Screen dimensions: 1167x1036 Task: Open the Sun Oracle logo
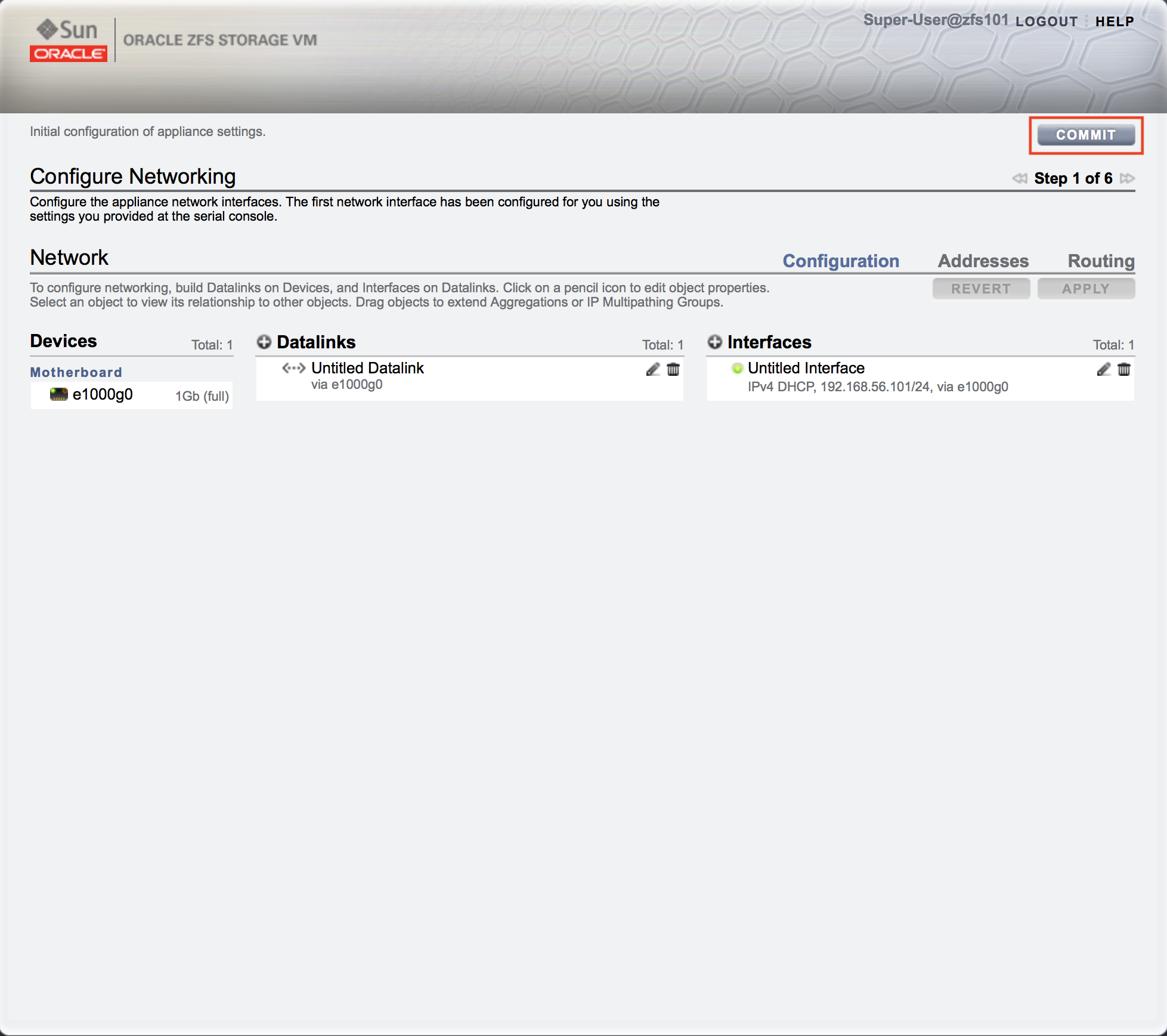click(69, 40)
